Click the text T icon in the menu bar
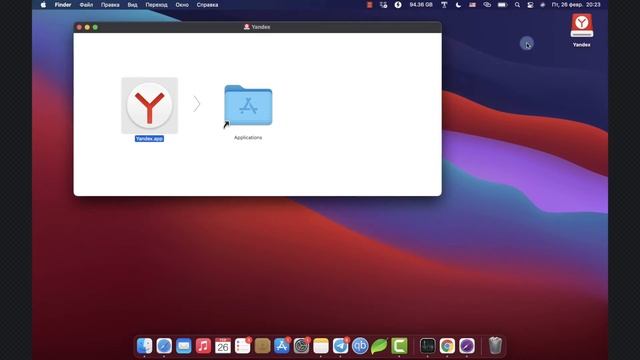The width and height of the screenshot is (640, 360). click(444, 5)
